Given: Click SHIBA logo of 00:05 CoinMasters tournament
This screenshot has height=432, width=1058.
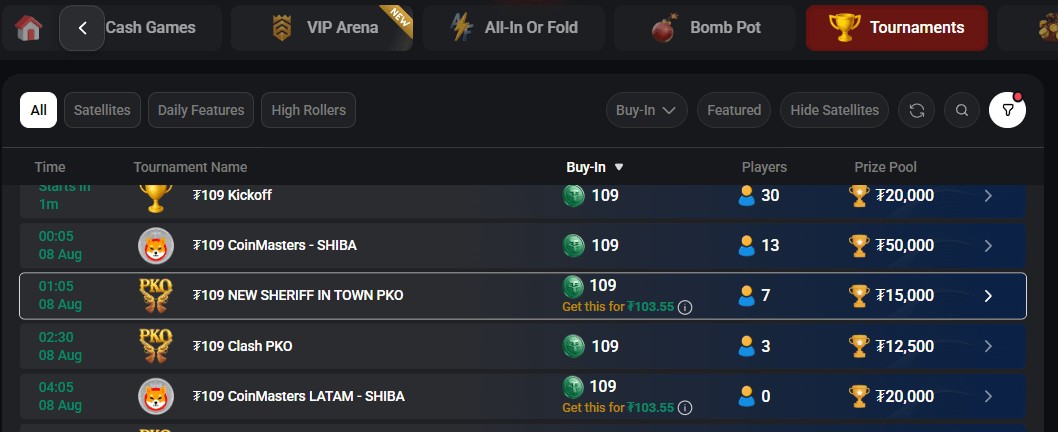Looking at the screenshot, I should pyautogui.click(x=156, y=246).
